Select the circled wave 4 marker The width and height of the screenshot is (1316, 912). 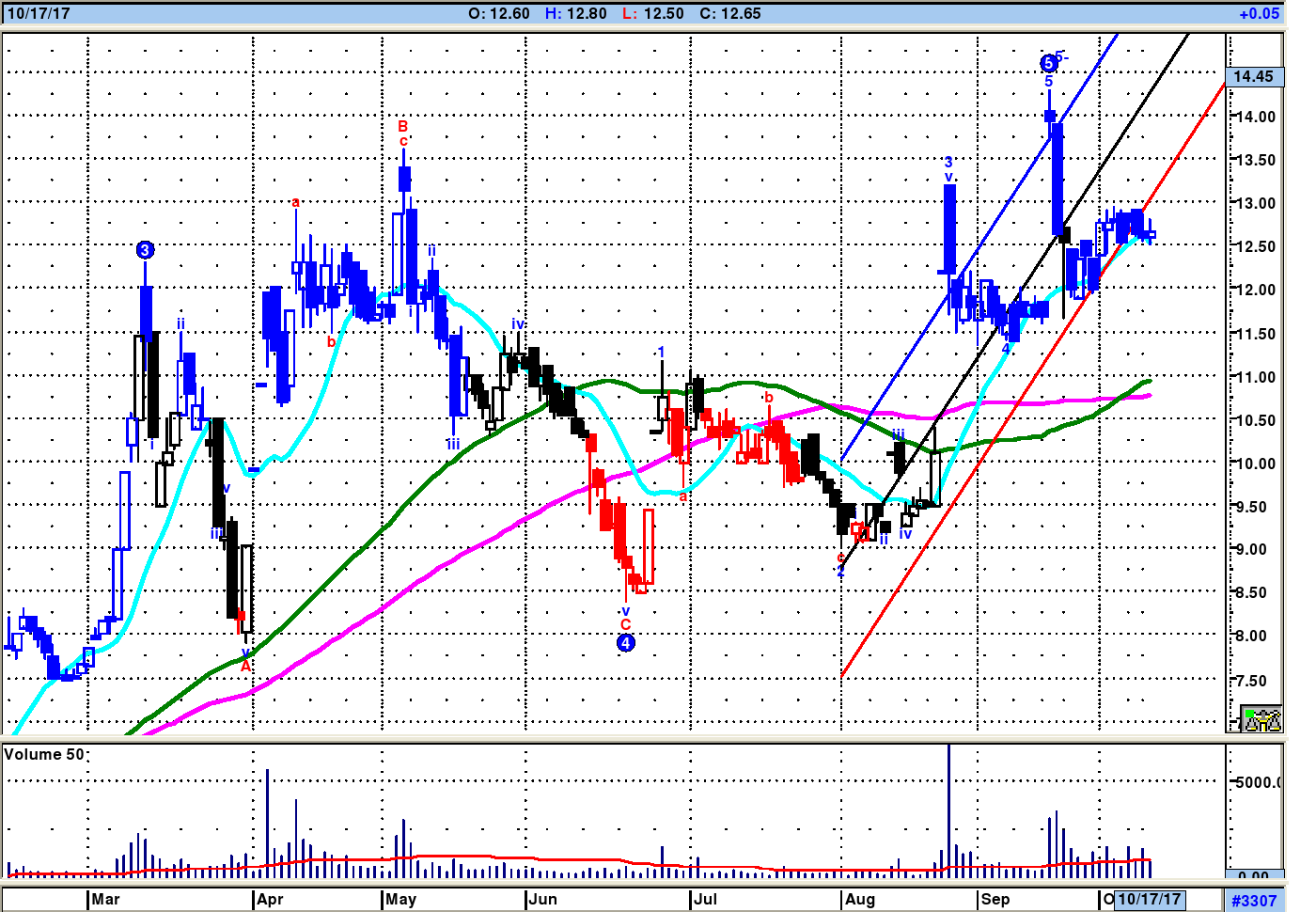626,643
